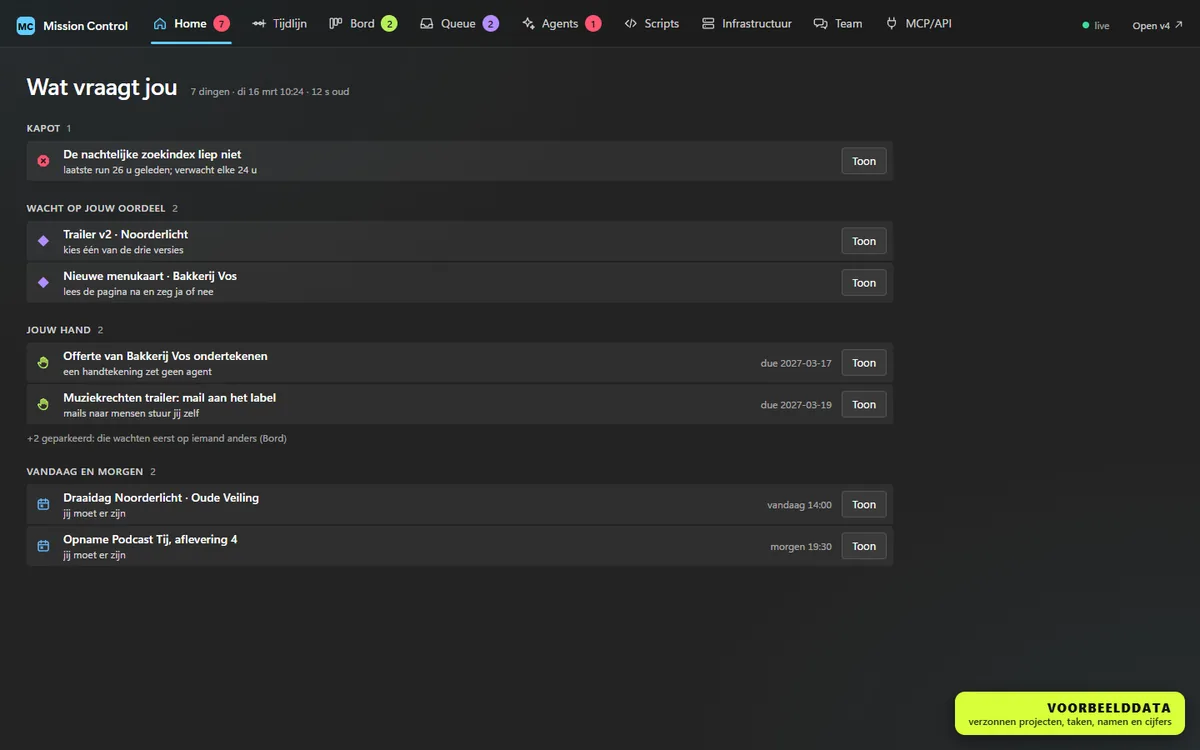
Task: Click the timeline icon beside Tijdlijn
Action: click(x=259, y=23)
